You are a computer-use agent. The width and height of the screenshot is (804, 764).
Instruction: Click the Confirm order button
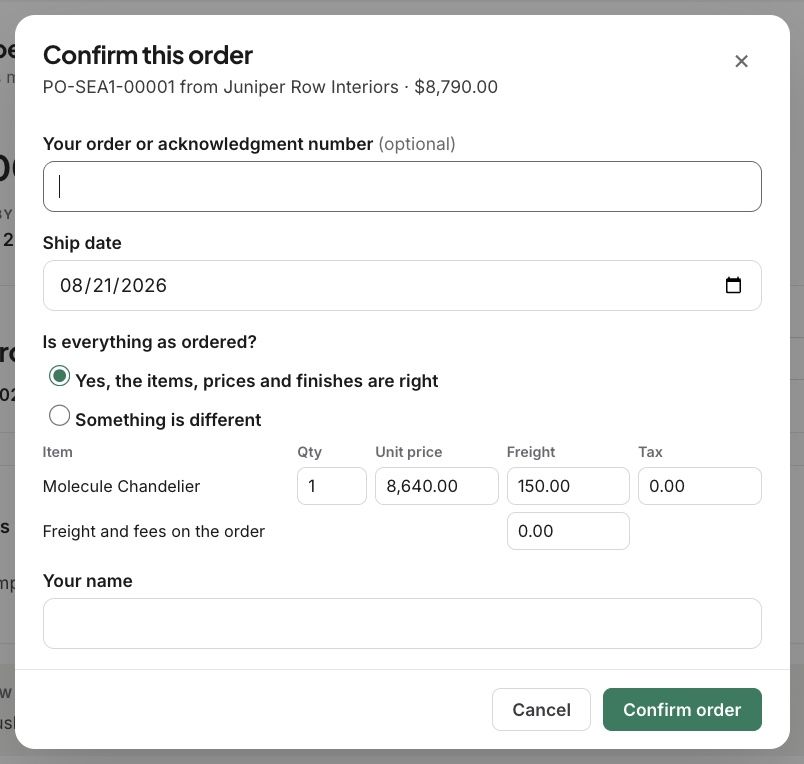tap(682, 709)
